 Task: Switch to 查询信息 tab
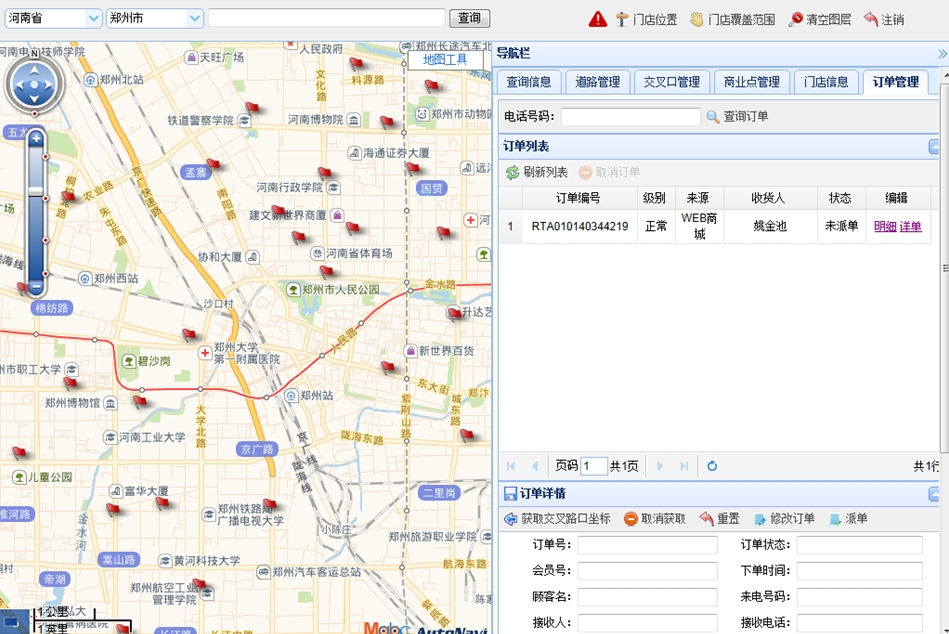528,82
